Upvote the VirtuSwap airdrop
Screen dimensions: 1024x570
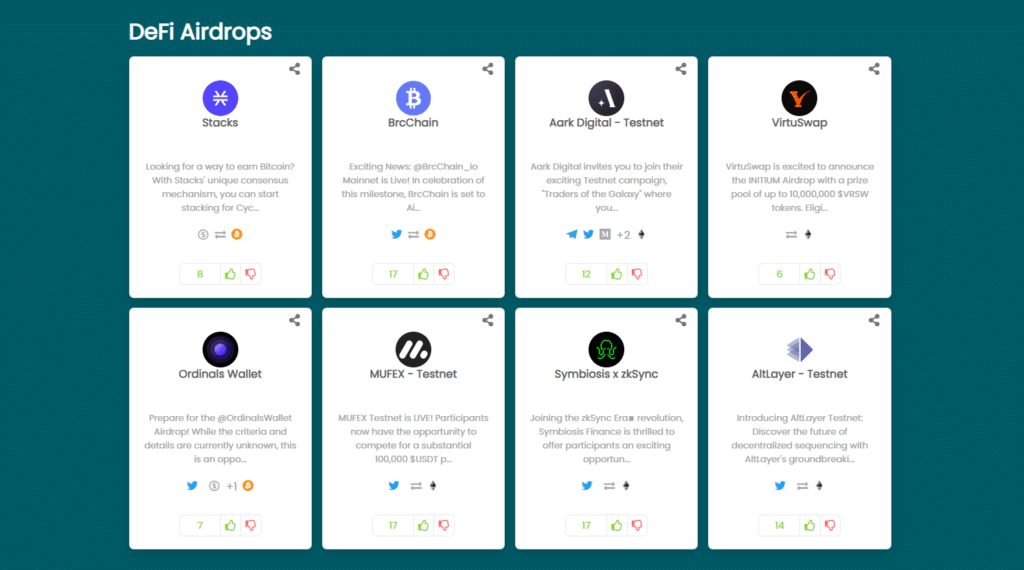click(810, 274)
